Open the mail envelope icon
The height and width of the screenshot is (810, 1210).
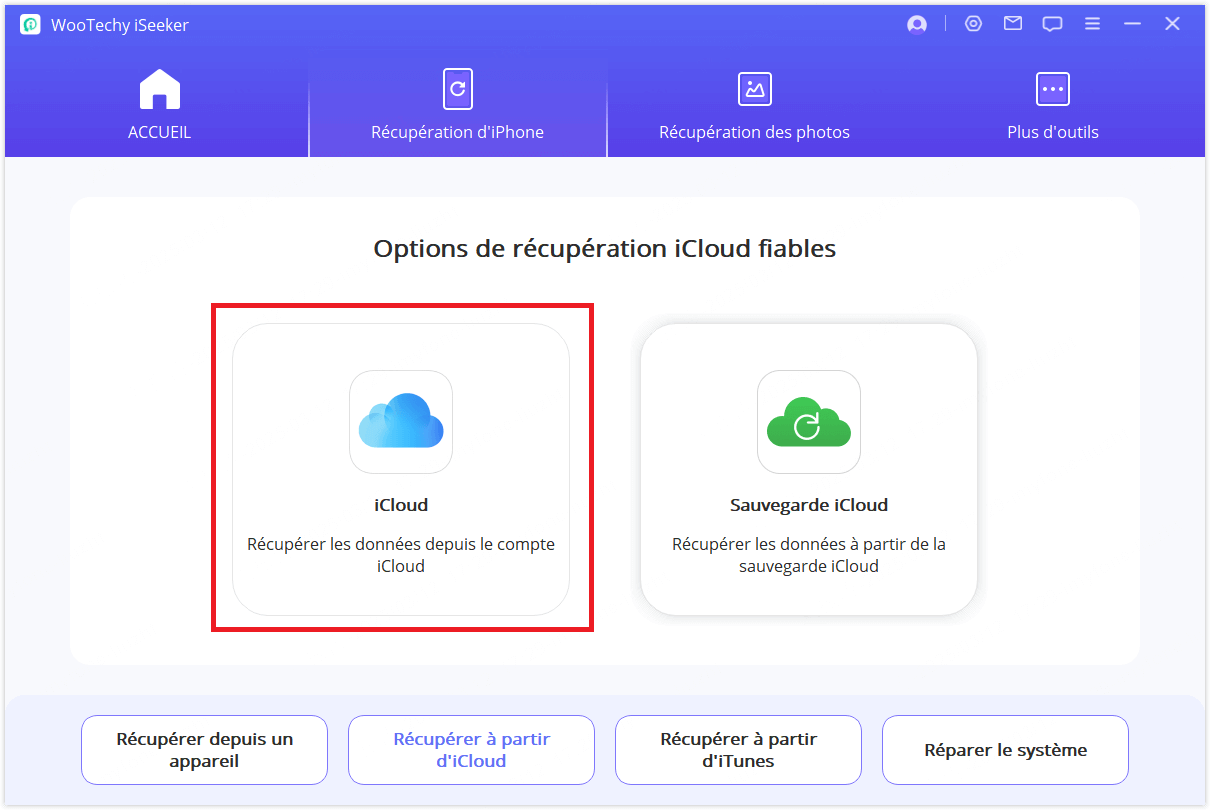tap(1013, 24)
